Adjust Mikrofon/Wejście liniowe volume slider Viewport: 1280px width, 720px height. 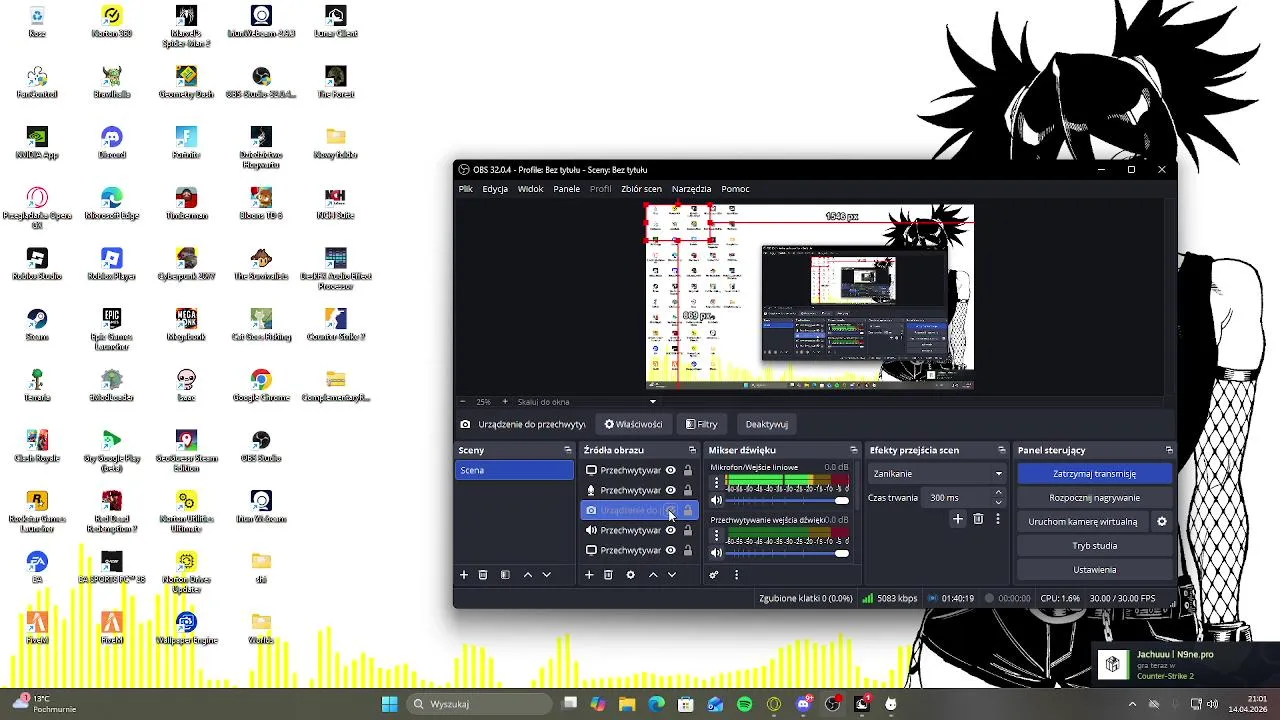pos(787,500)
